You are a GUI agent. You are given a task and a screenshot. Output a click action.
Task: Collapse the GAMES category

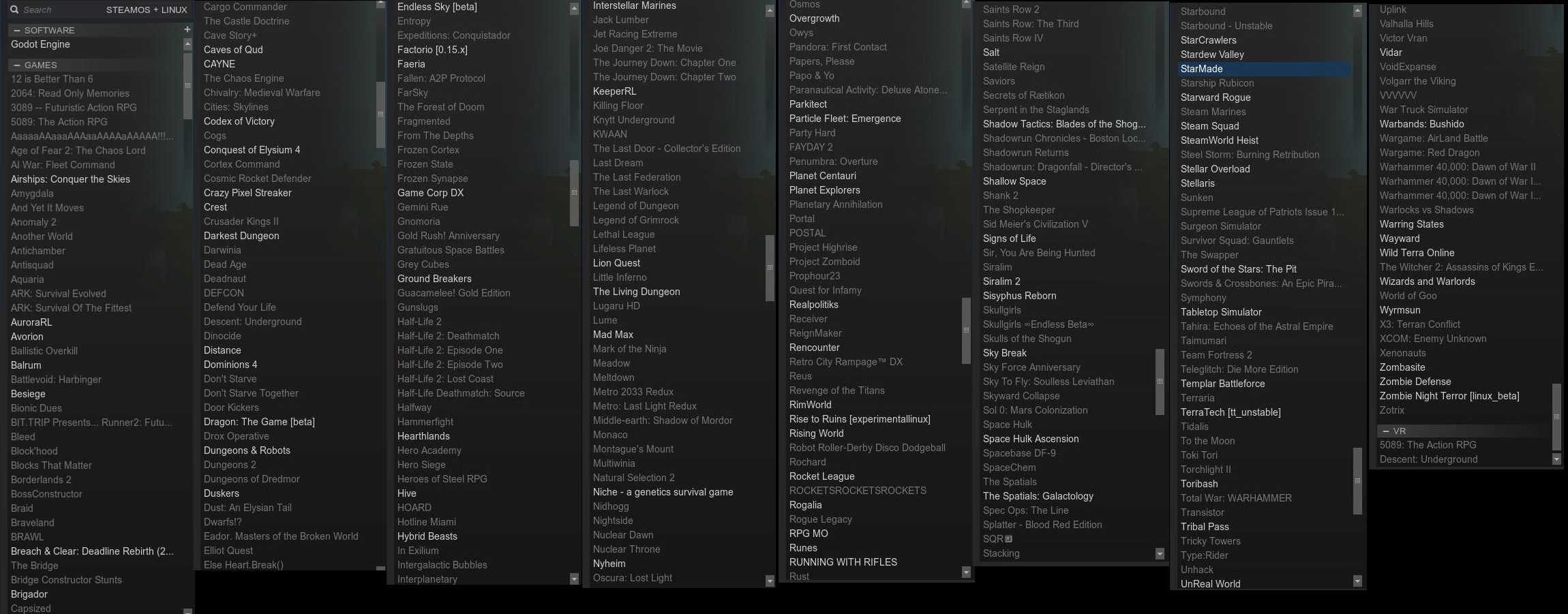click(16, 65)
